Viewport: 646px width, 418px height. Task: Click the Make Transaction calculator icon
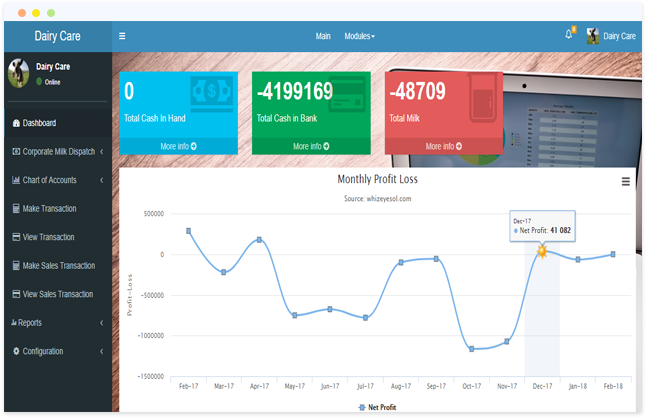pos(16,208)
